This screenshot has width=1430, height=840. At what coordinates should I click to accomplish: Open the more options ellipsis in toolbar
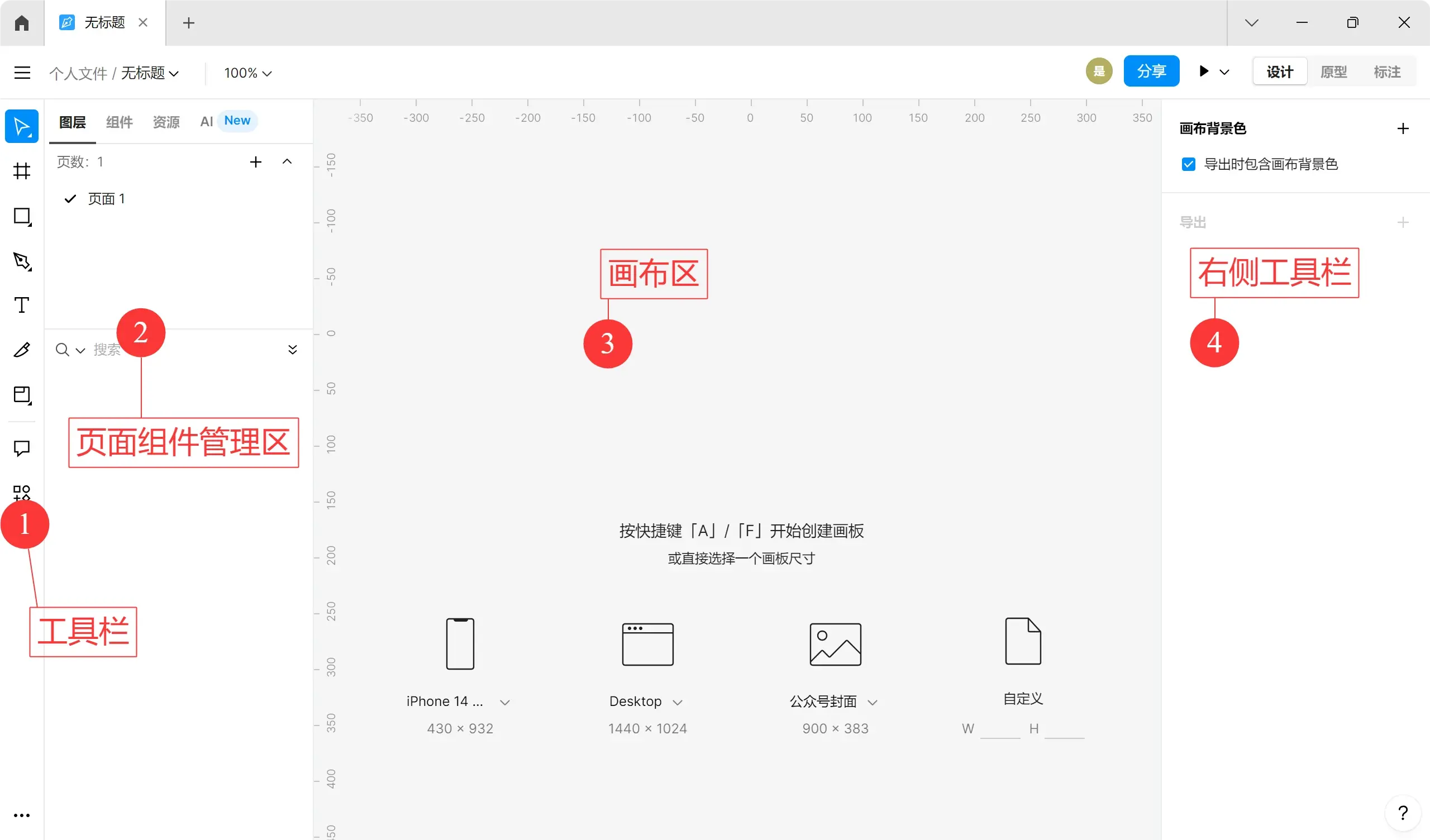click(x=22, y=815)
